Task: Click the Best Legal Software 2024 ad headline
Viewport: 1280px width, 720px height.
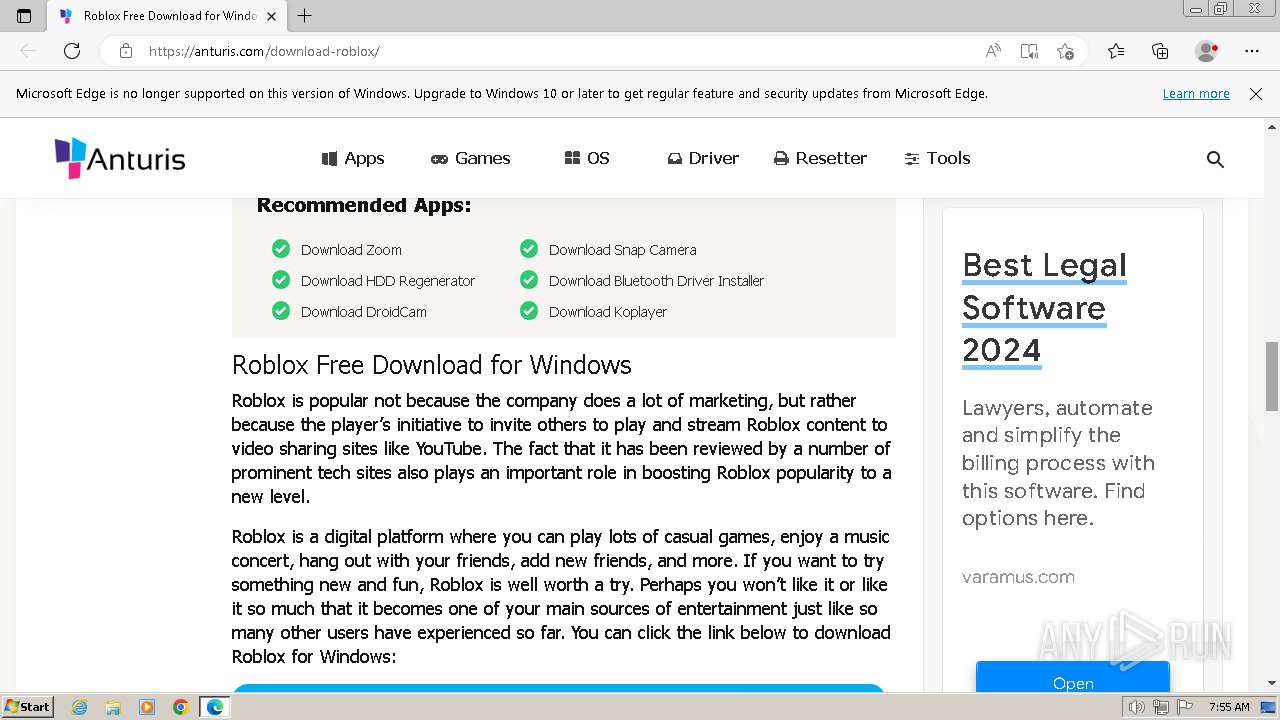Action: click(1044, 307)
